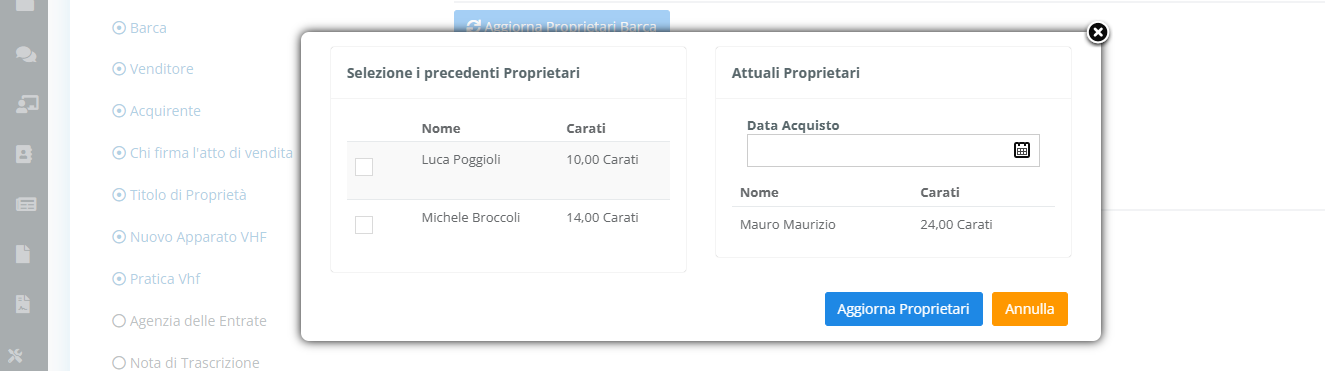Close the dialog with the X icon
This screenshot has height=371, width=1325.
[x=1097, y=33]
